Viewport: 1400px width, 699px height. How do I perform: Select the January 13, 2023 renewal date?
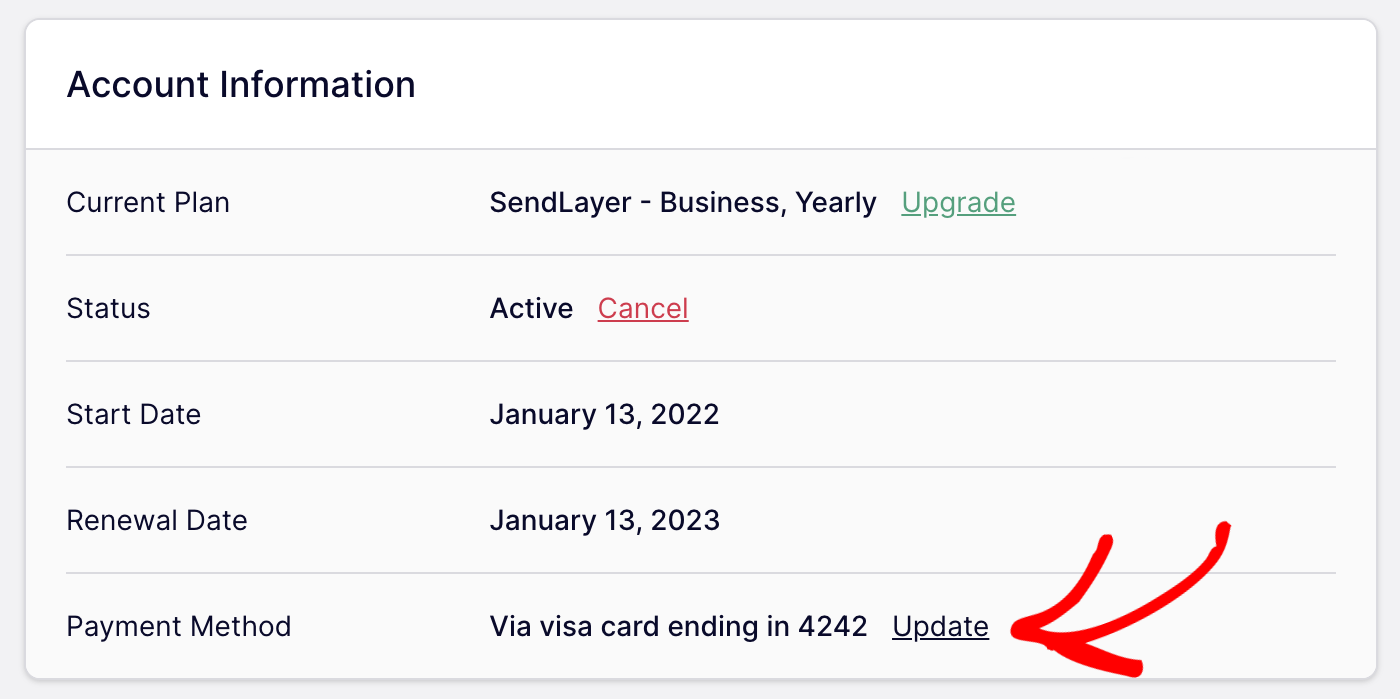(x=604, y=520)
